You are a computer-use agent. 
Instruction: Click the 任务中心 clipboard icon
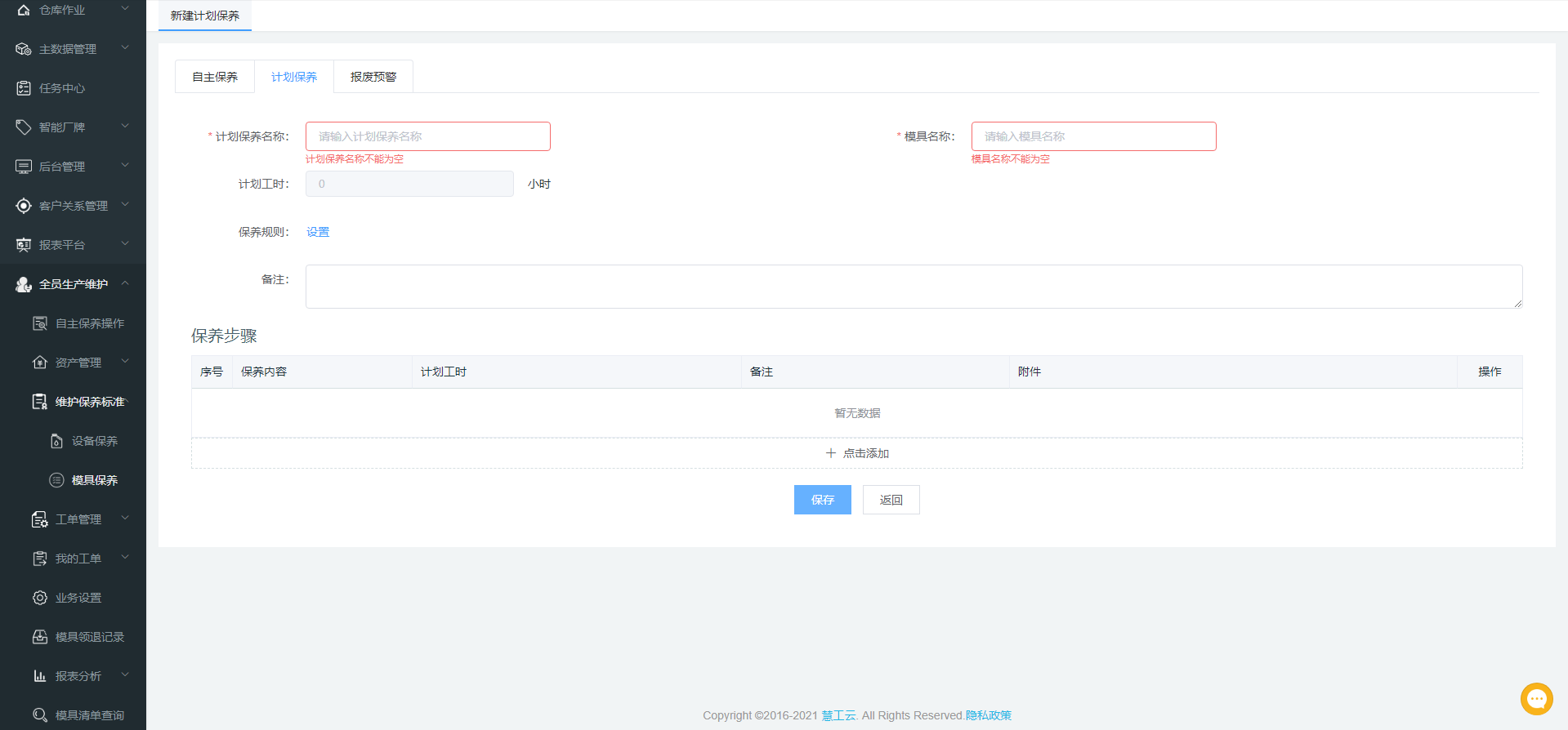24,88
